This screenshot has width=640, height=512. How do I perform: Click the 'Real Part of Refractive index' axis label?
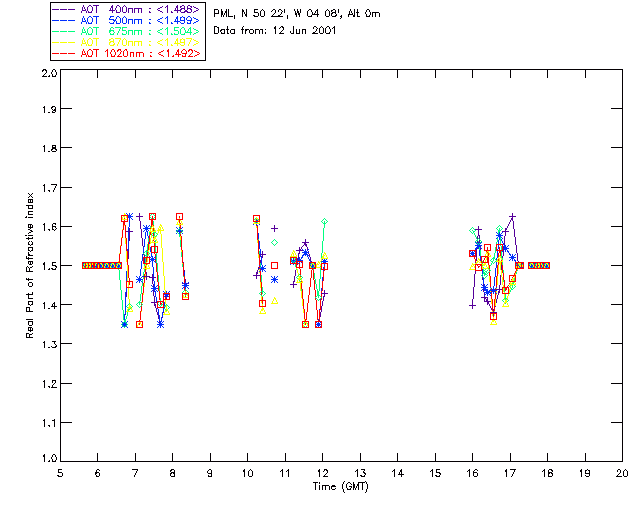29,265
